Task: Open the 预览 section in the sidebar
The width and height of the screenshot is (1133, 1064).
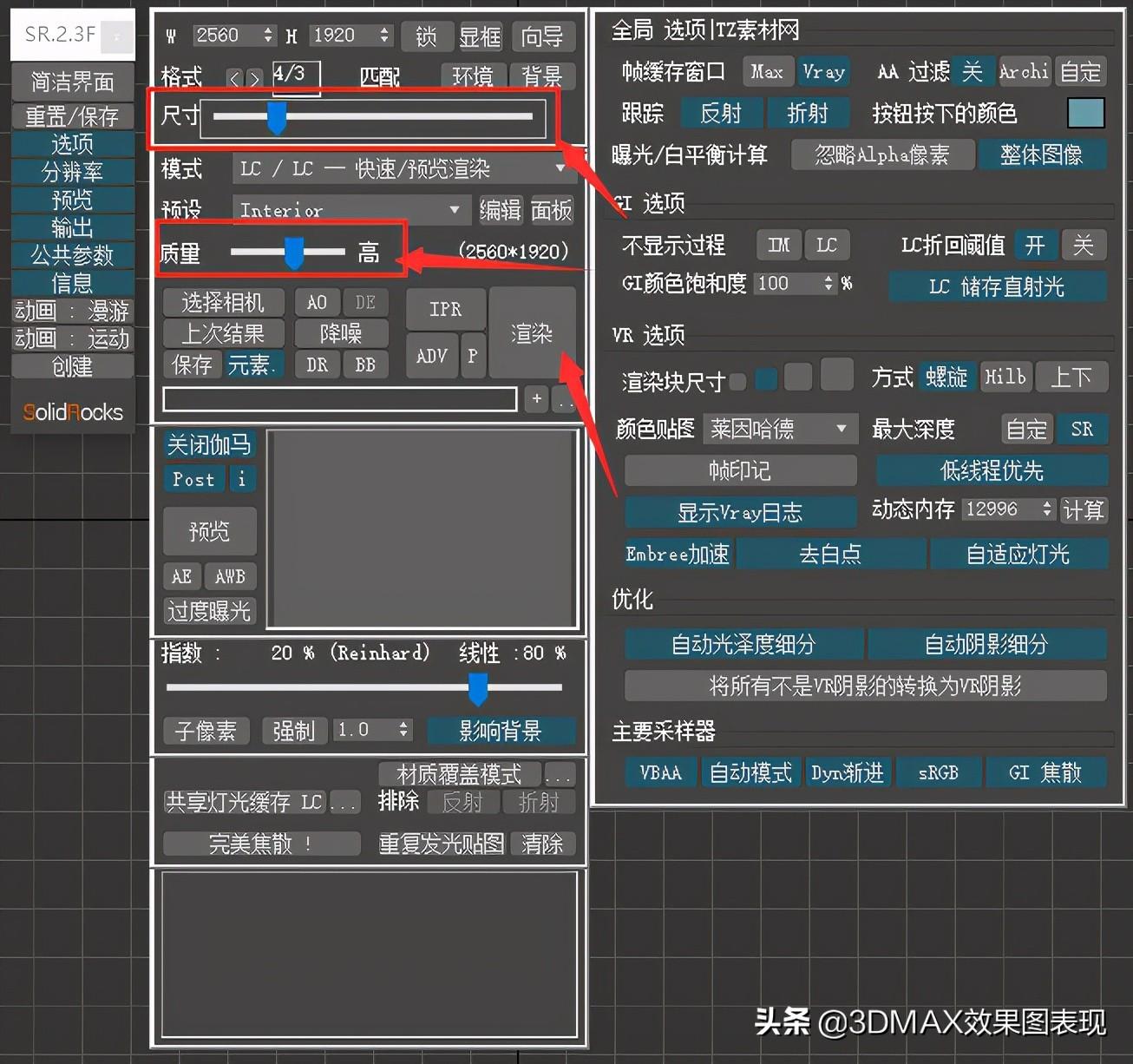Action: coord(73,200)
